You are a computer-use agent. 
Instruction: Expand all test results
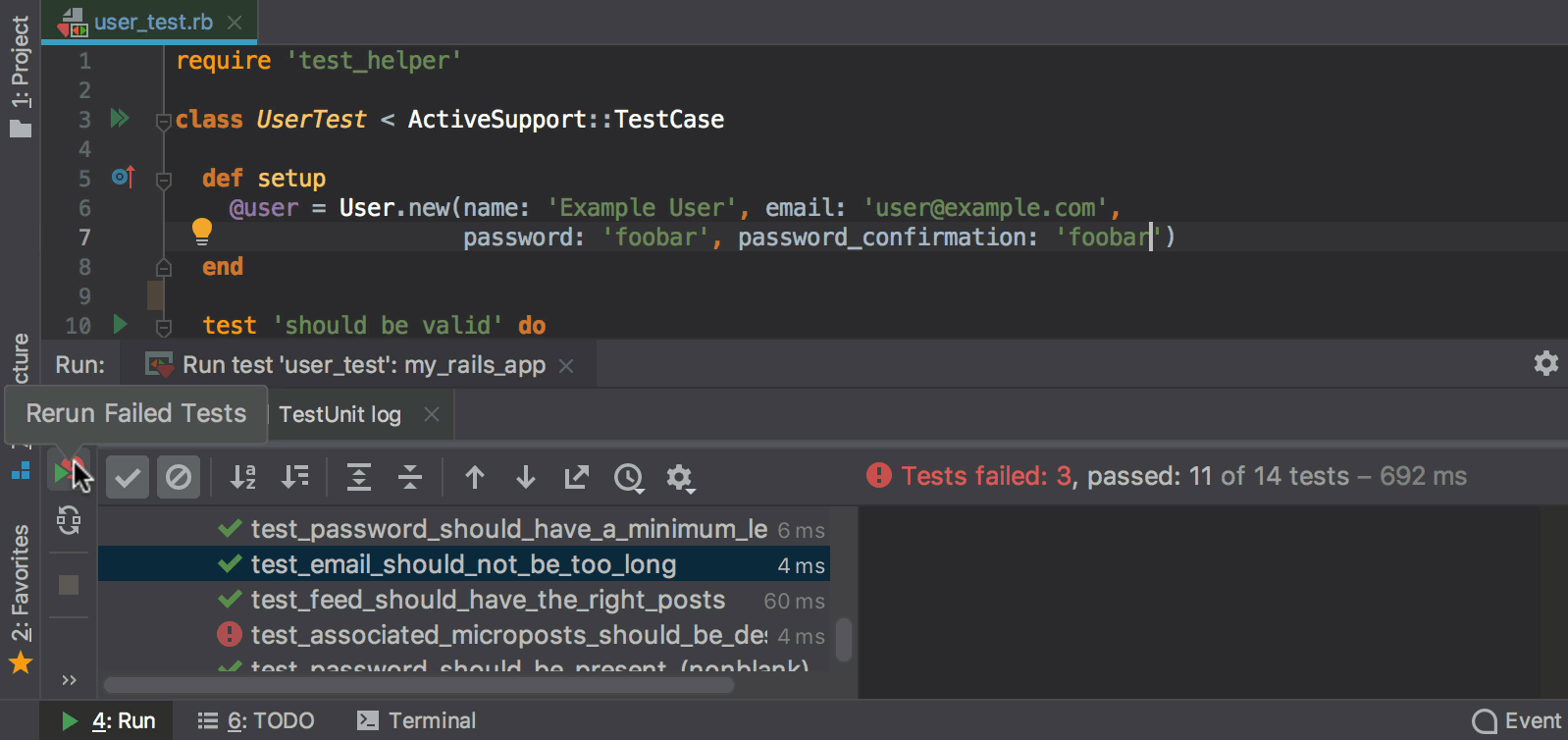click(359, 477)
